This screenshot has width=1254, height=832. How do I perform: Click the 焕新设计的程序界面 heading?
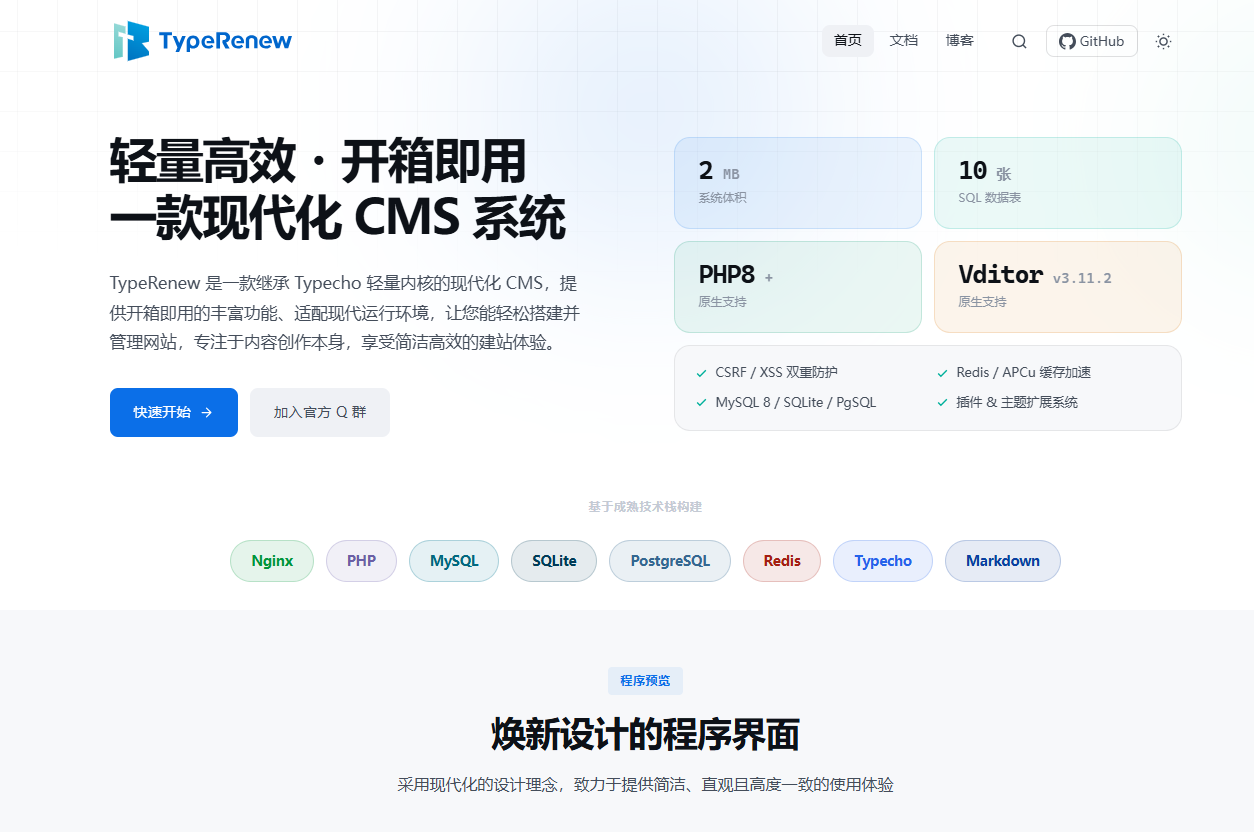(645, 735)
